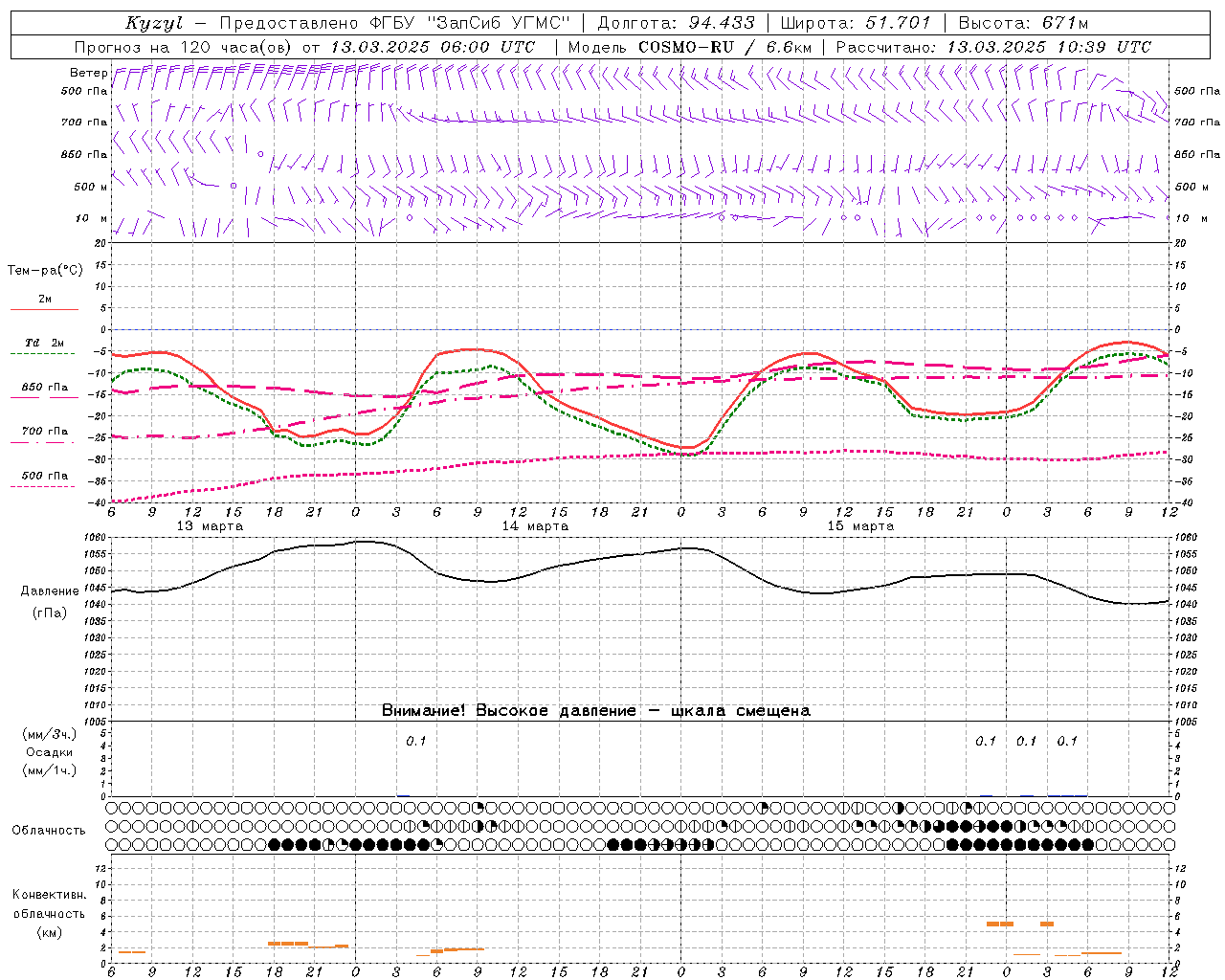
Task: Click the solid 2м temperature legend line
Action: [x=44, y=310]
